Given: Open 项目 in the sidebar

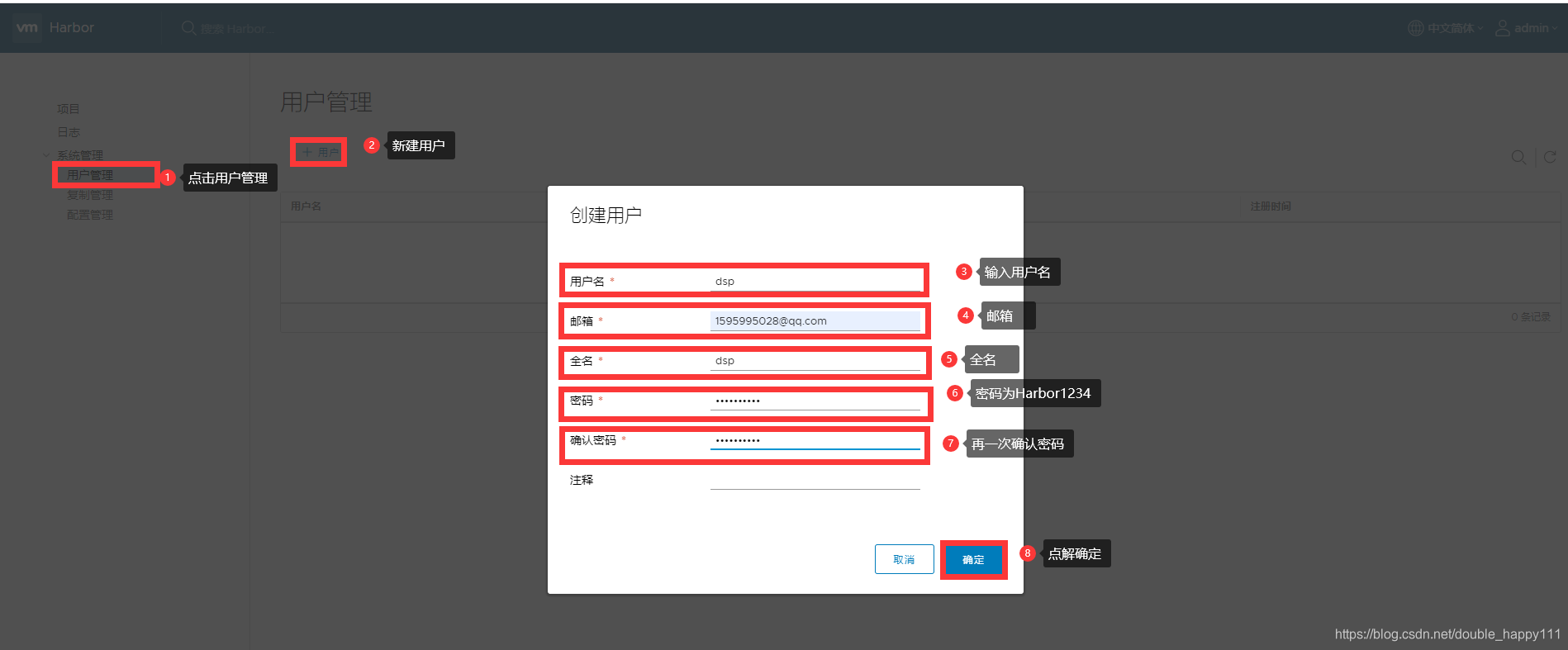Looking at the screenshot, I should point(69,109).
